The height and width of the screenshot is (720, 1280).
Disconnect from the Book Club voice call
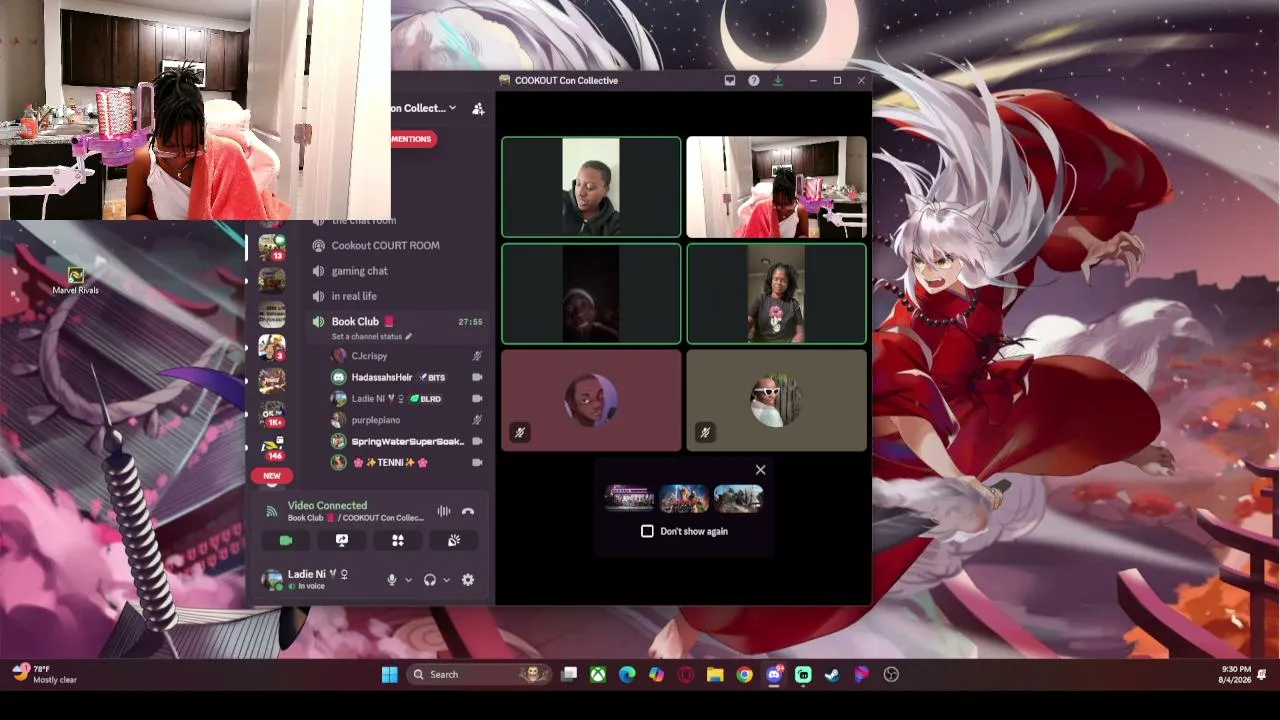pos(468,511)
